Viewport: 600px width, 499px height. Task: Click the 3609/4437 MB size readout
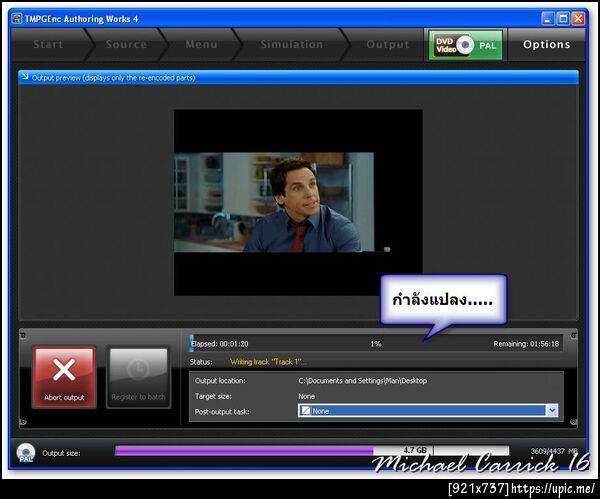click(554, 451)
